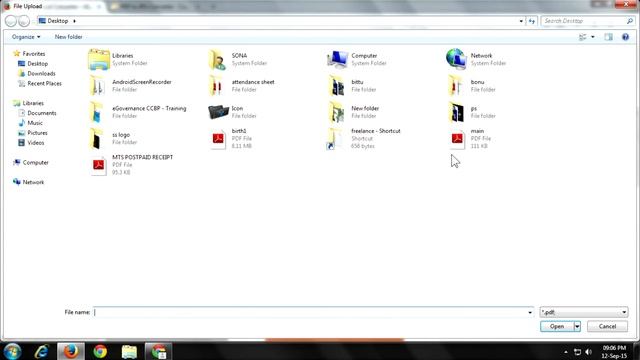Click the search magnifier icon
640x360 pixels.
pyautogui.click(x=630, y=20)
